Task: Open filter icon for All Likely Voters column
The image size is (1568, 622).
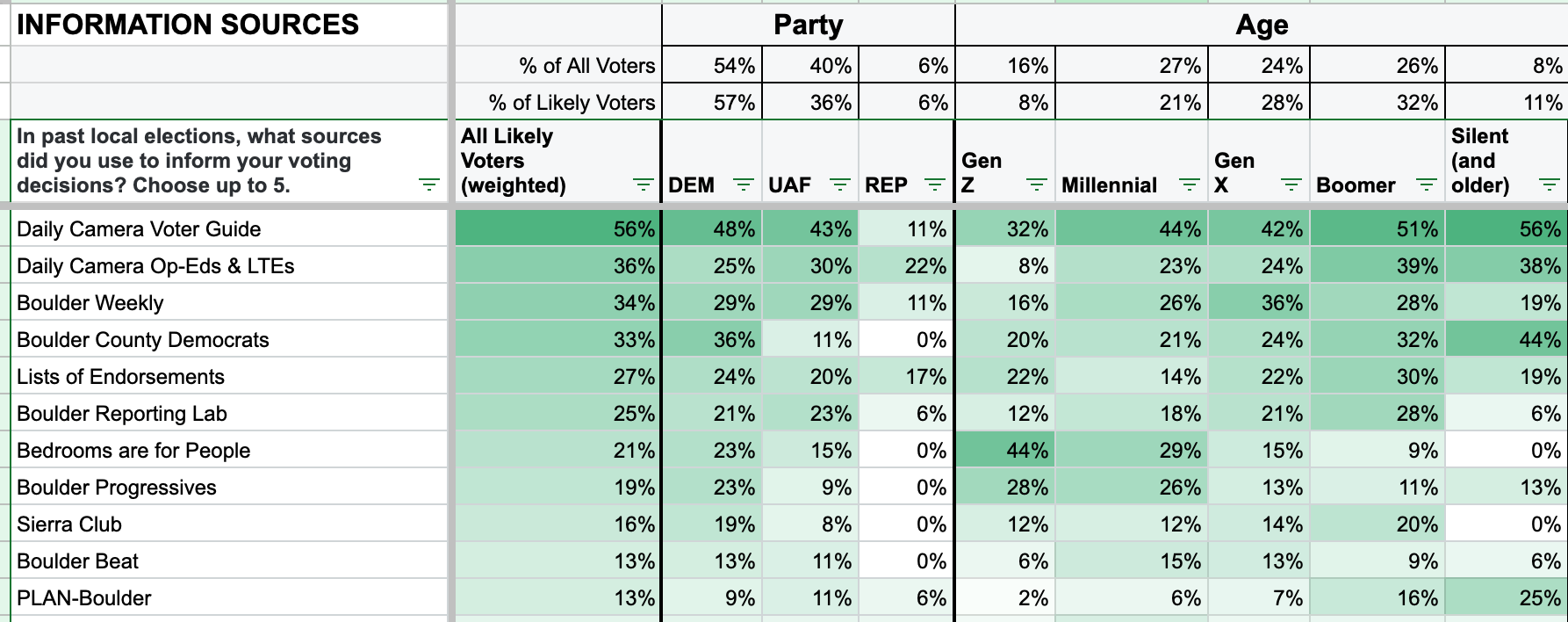Action: [x=644, y=184]
